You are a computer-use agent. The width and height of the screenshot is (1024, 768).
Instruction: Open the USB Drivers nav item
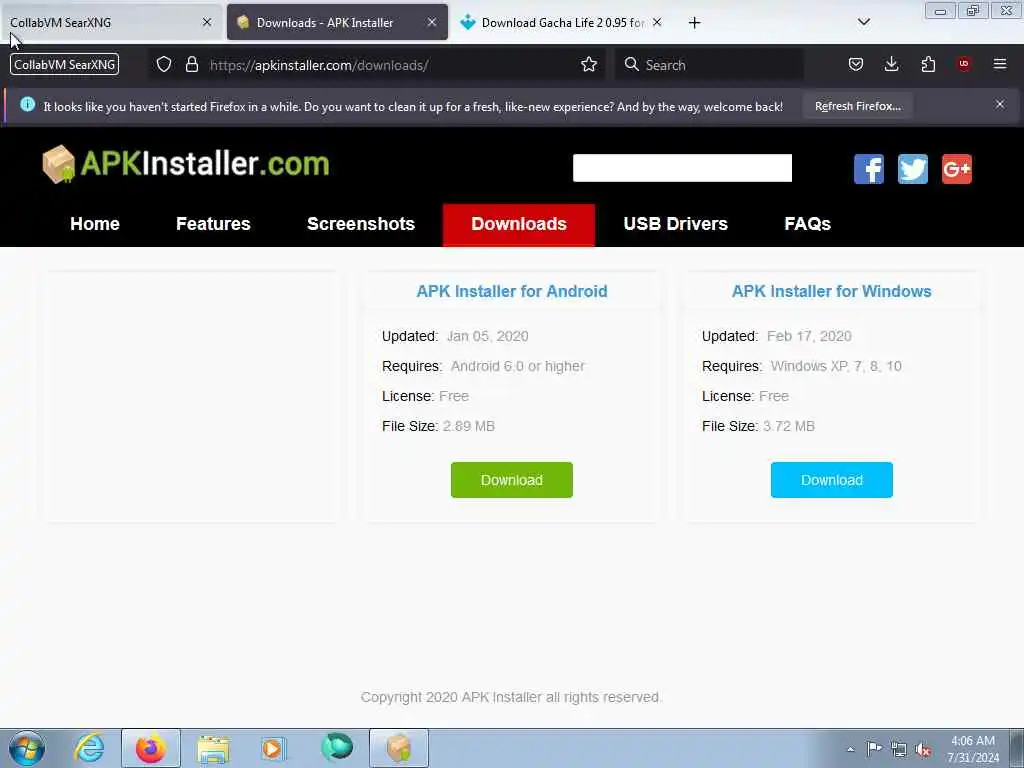tap(675, 224)
